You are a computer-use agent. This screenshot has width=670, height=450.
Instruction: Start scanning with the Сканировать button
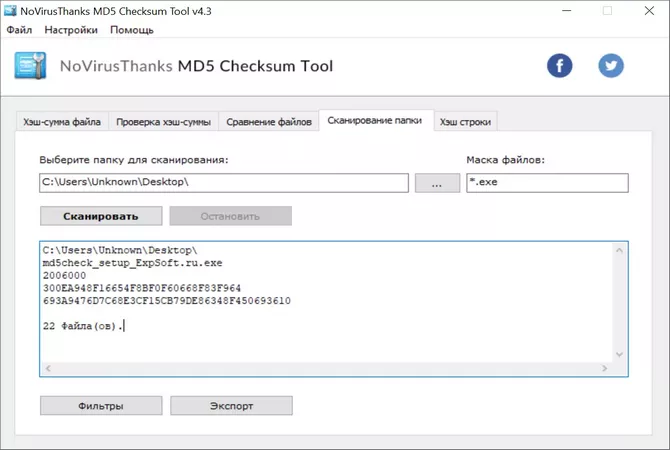[x=101, y=216]
